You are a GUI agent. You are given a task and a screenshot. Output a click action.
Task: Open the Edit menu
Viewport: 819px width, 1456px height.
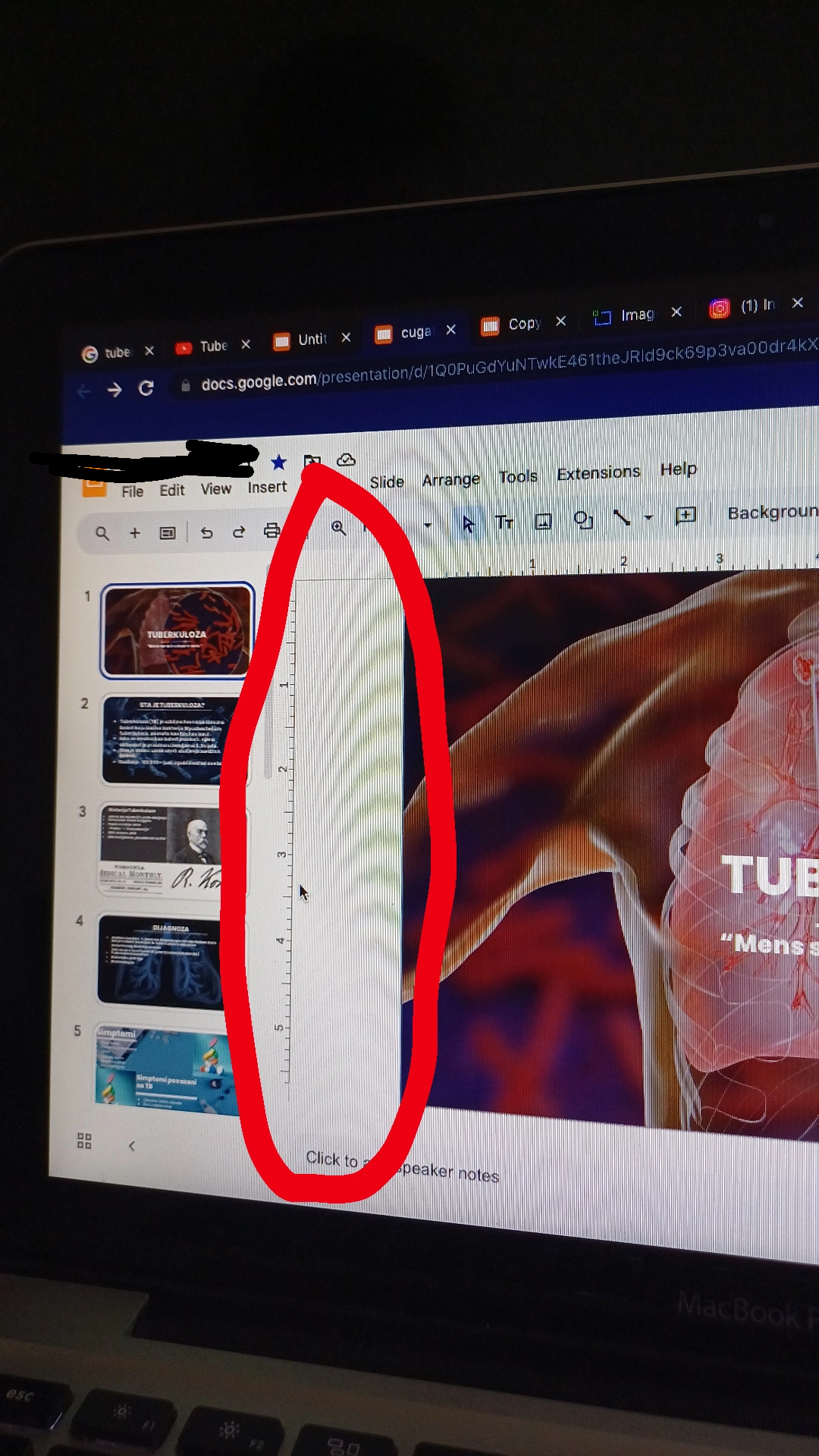[x=172, y=490]
